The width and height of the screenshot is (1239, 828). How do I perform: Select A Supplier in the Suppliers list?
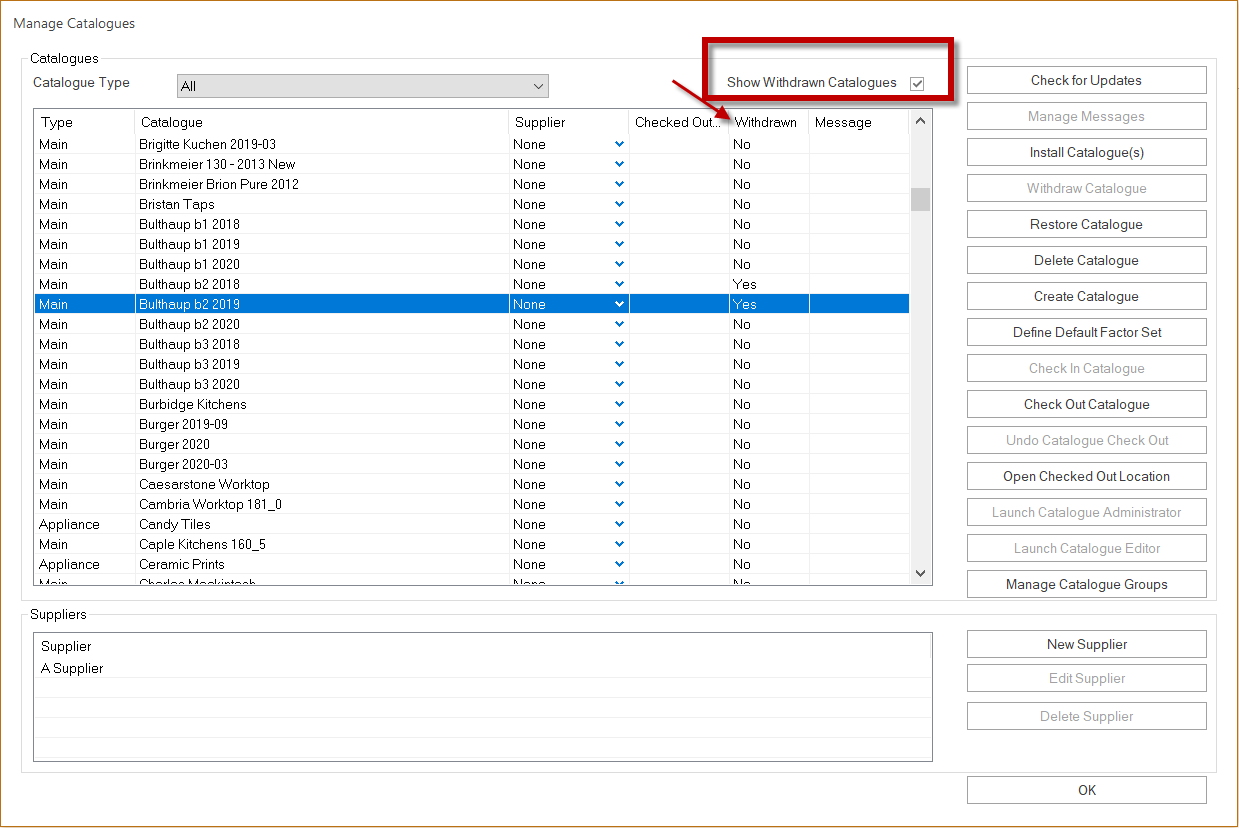click(x=482, y=668)
